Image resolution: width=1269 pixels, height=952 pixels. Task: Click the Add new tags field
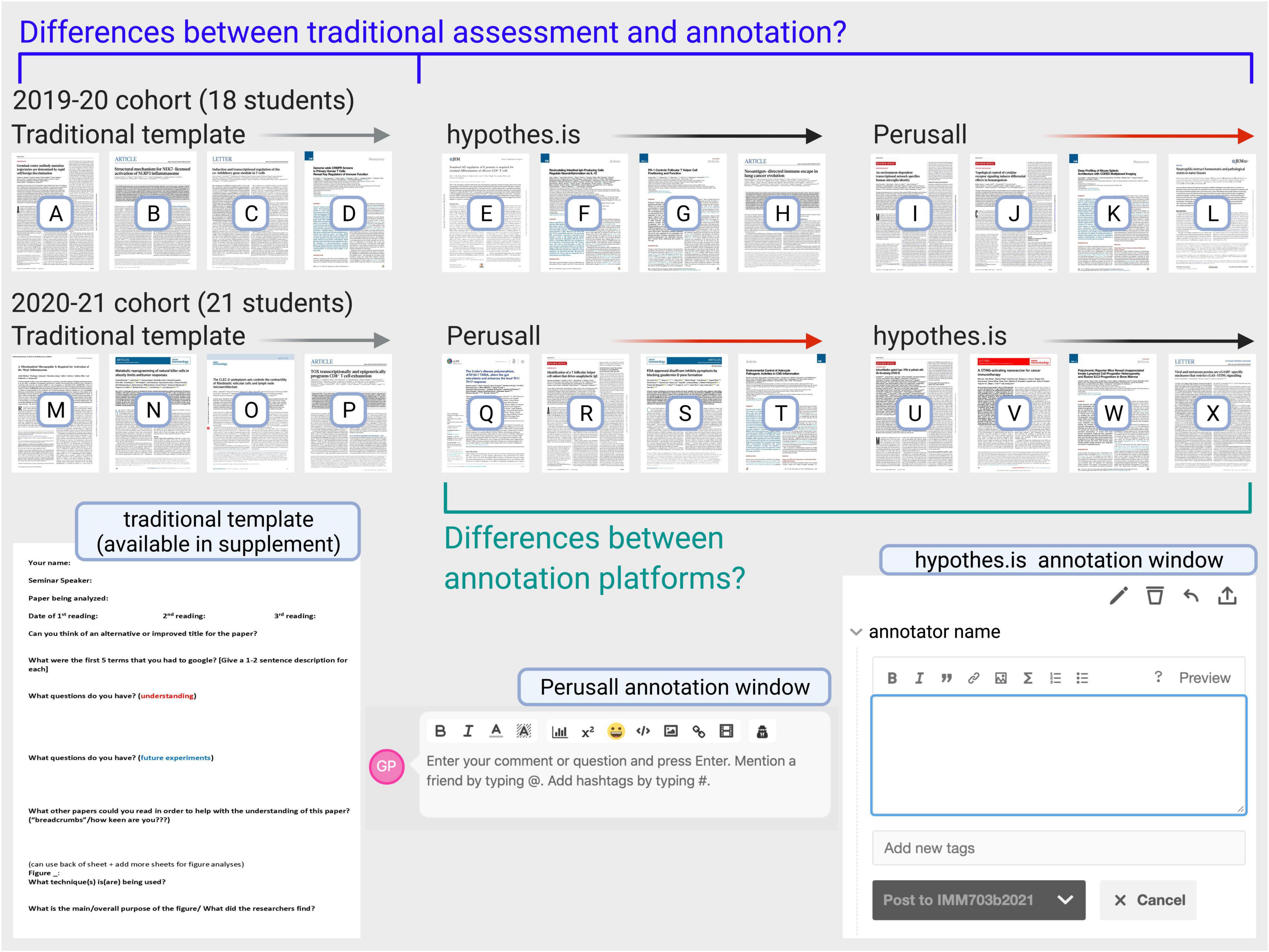pyautogui.click(x=1058, y=848)
